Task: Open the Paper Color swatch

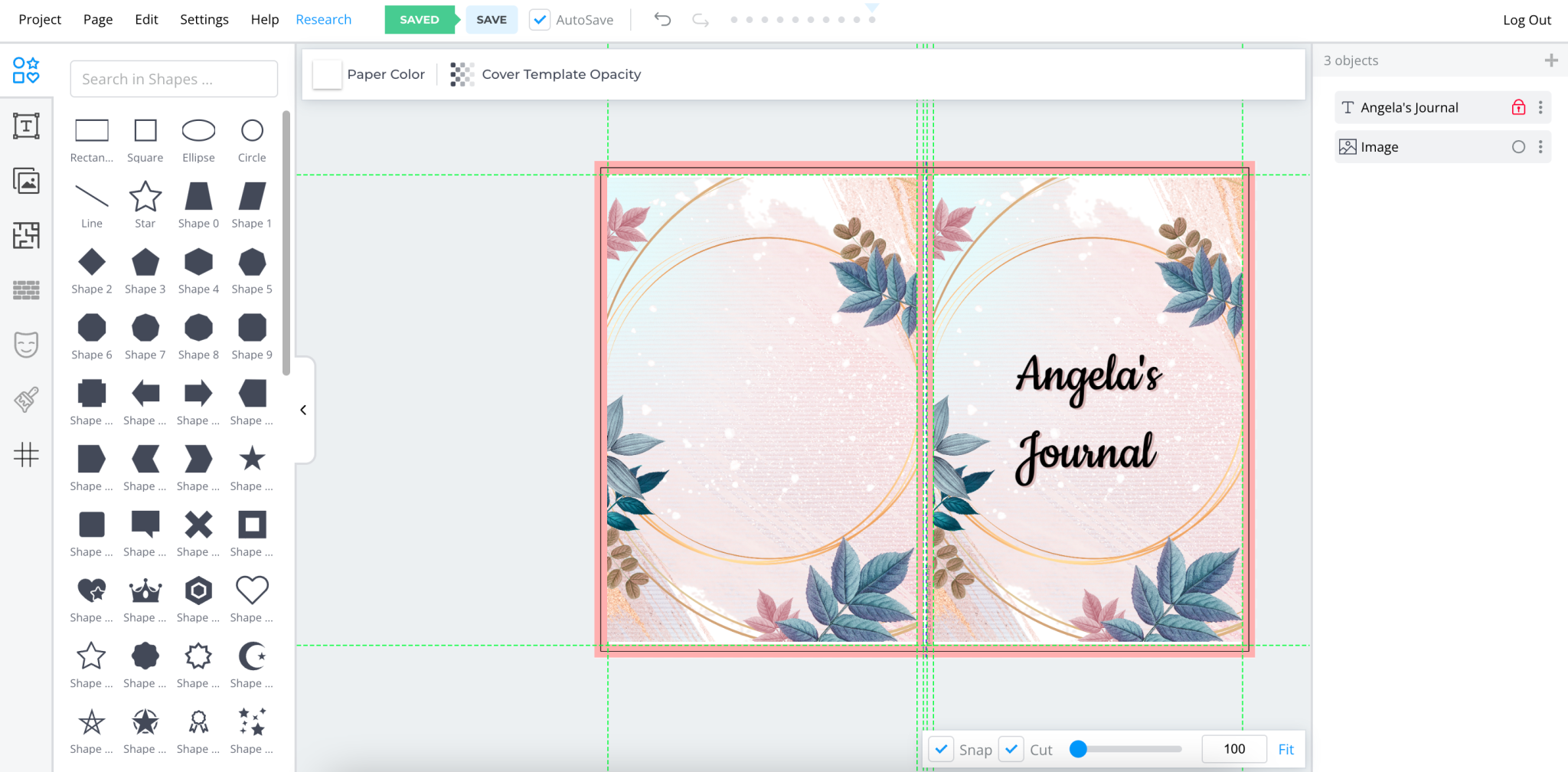Action: point(327,74)
